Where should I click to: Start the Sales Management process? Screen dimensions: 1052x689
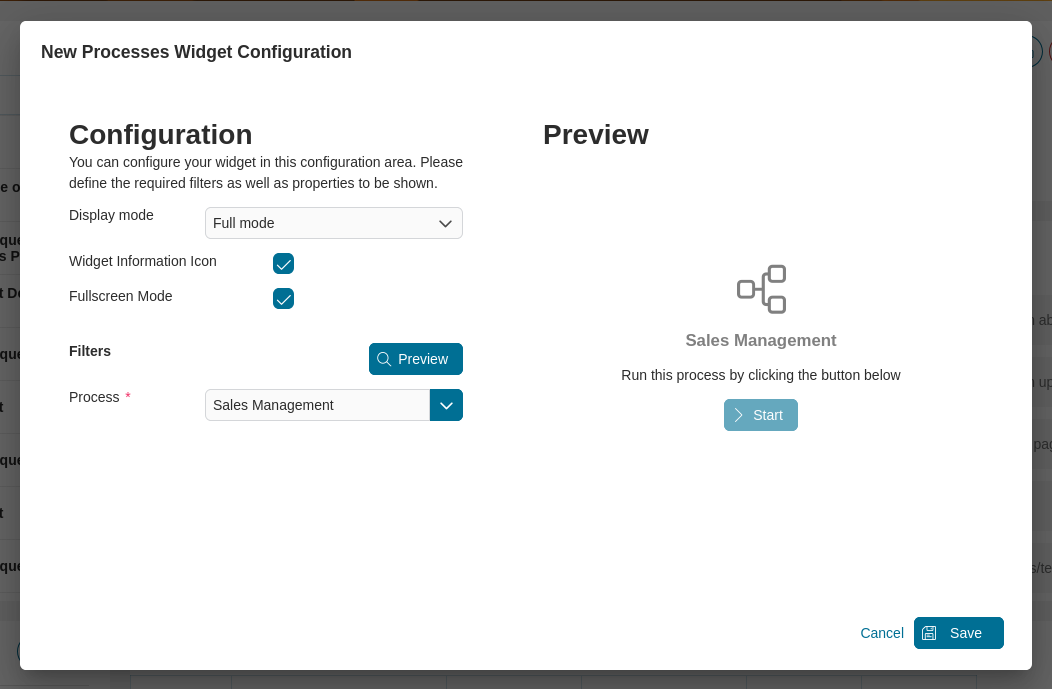[x=761, y=415]
